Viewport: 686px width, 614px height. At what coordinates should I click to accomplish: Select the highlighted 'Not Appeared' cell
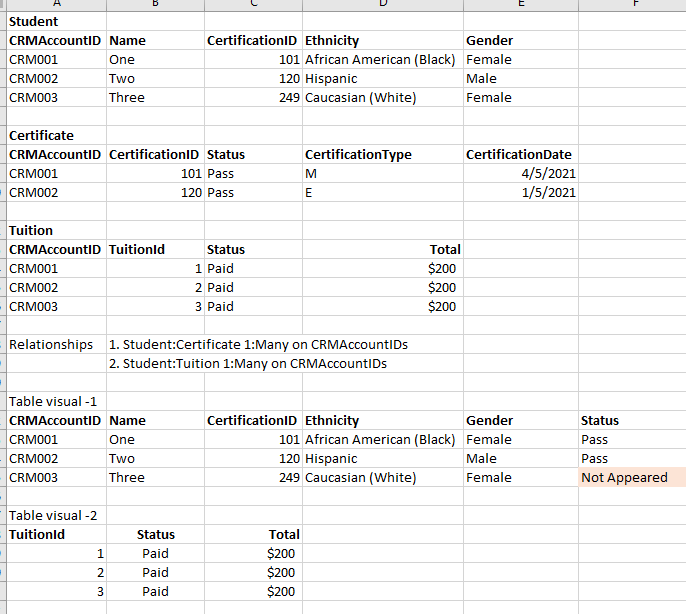(x=632, y=477)
